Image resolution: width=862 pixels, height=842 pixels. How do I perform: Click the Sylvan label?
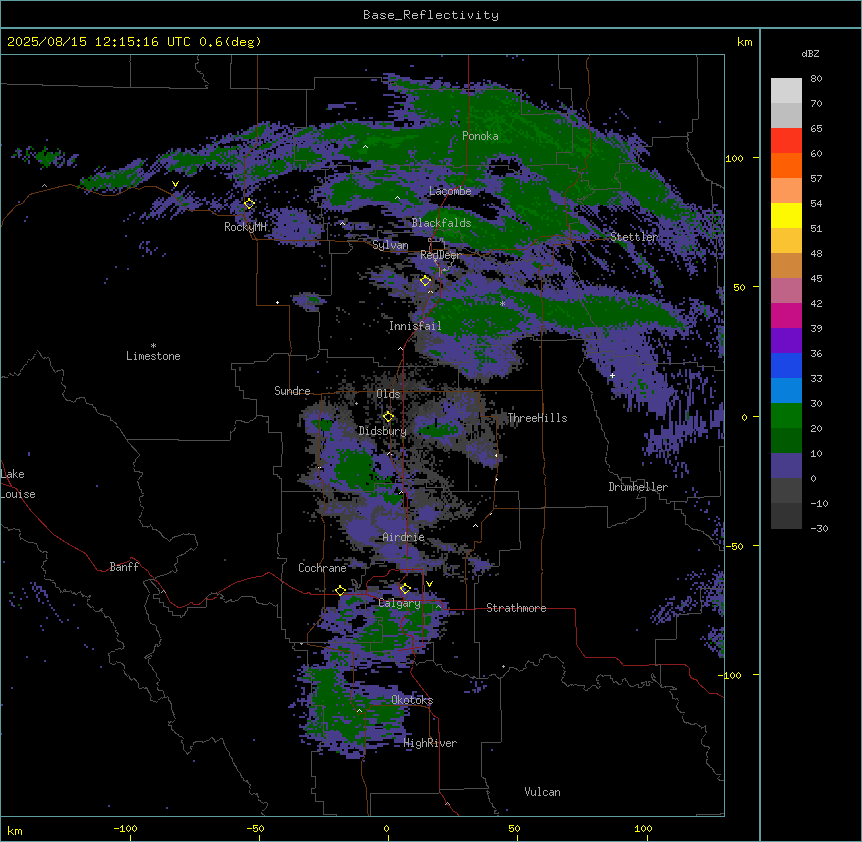point(390,245)
